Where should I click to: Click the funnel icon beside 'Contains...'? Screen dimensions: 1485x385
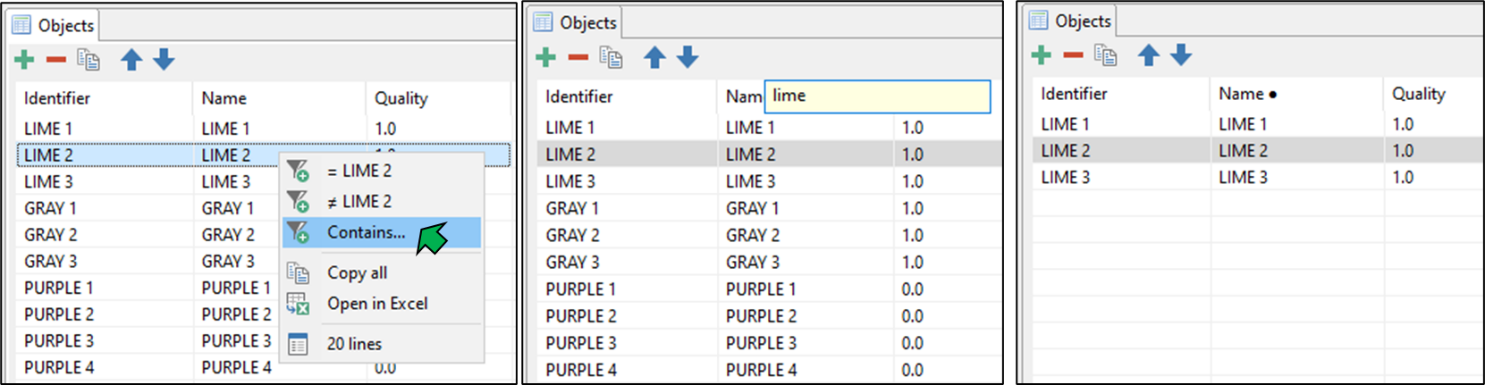298,232
